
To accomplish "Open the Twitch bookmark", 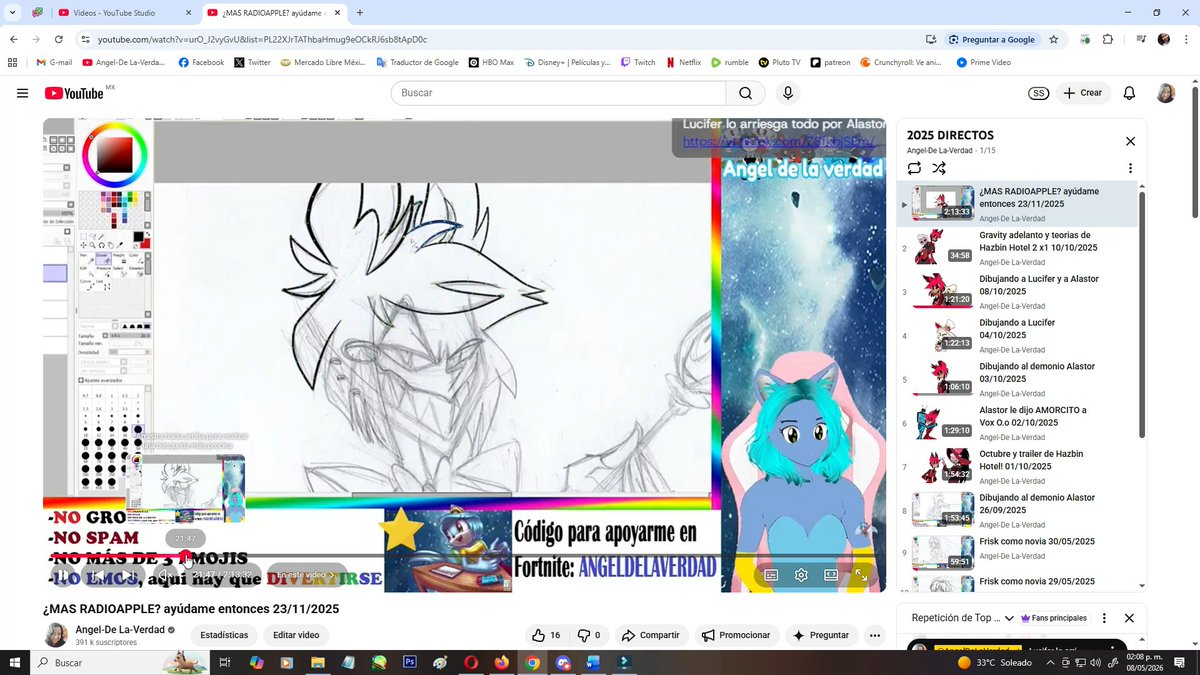I will (638, 62).
